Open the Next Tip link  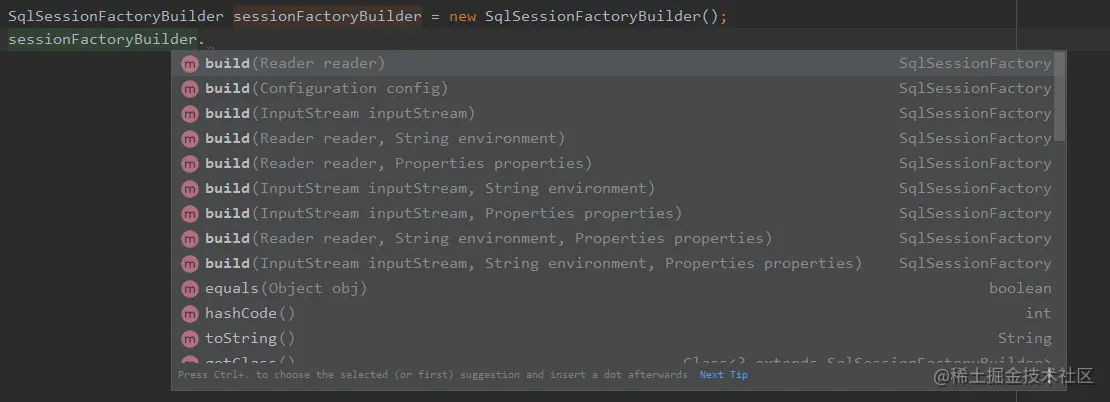pyautogui.click(x=723, y=375)
